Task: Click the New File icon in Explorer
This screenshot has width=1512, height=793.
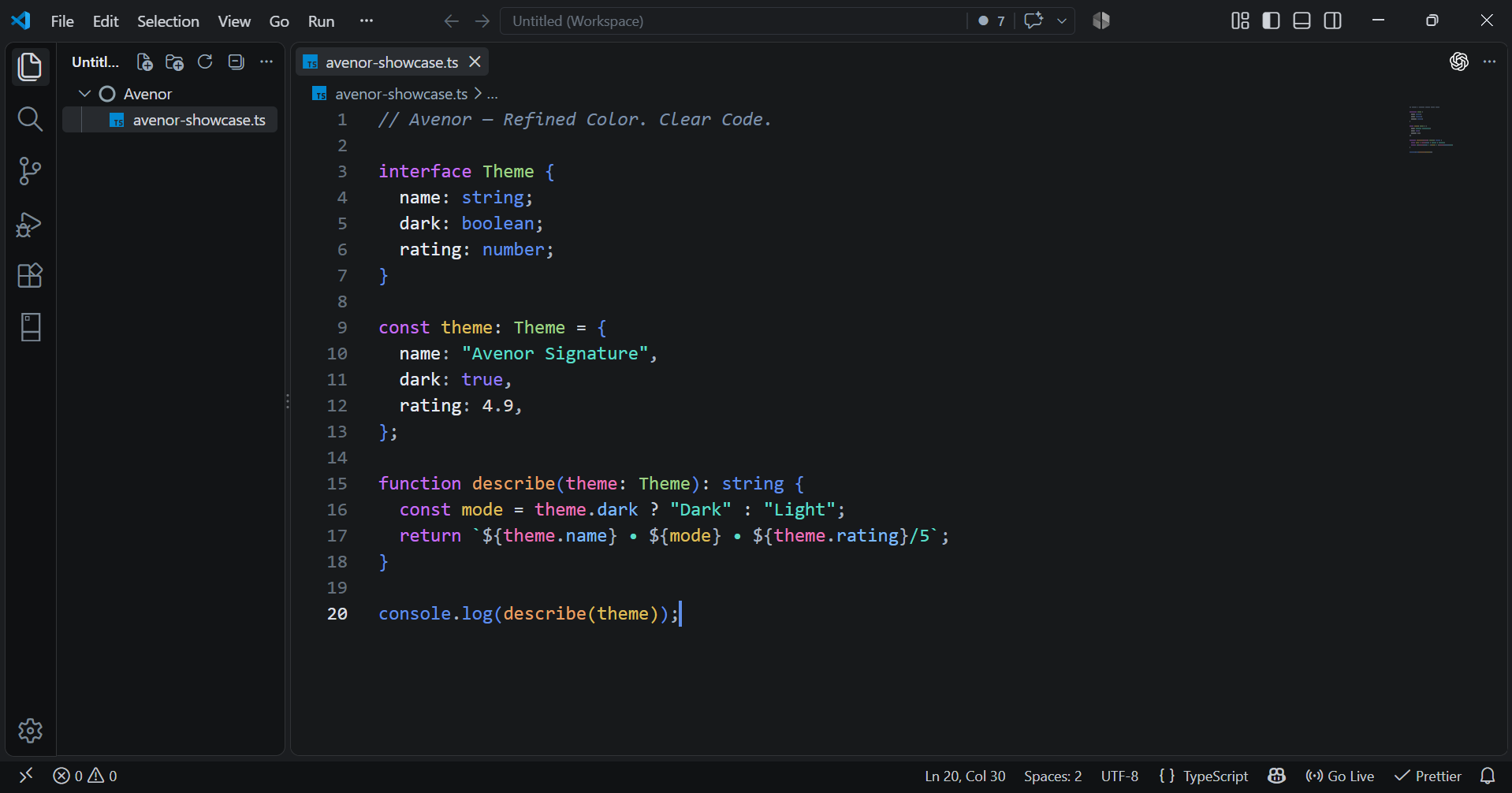Action: click(x=144, y=61)
